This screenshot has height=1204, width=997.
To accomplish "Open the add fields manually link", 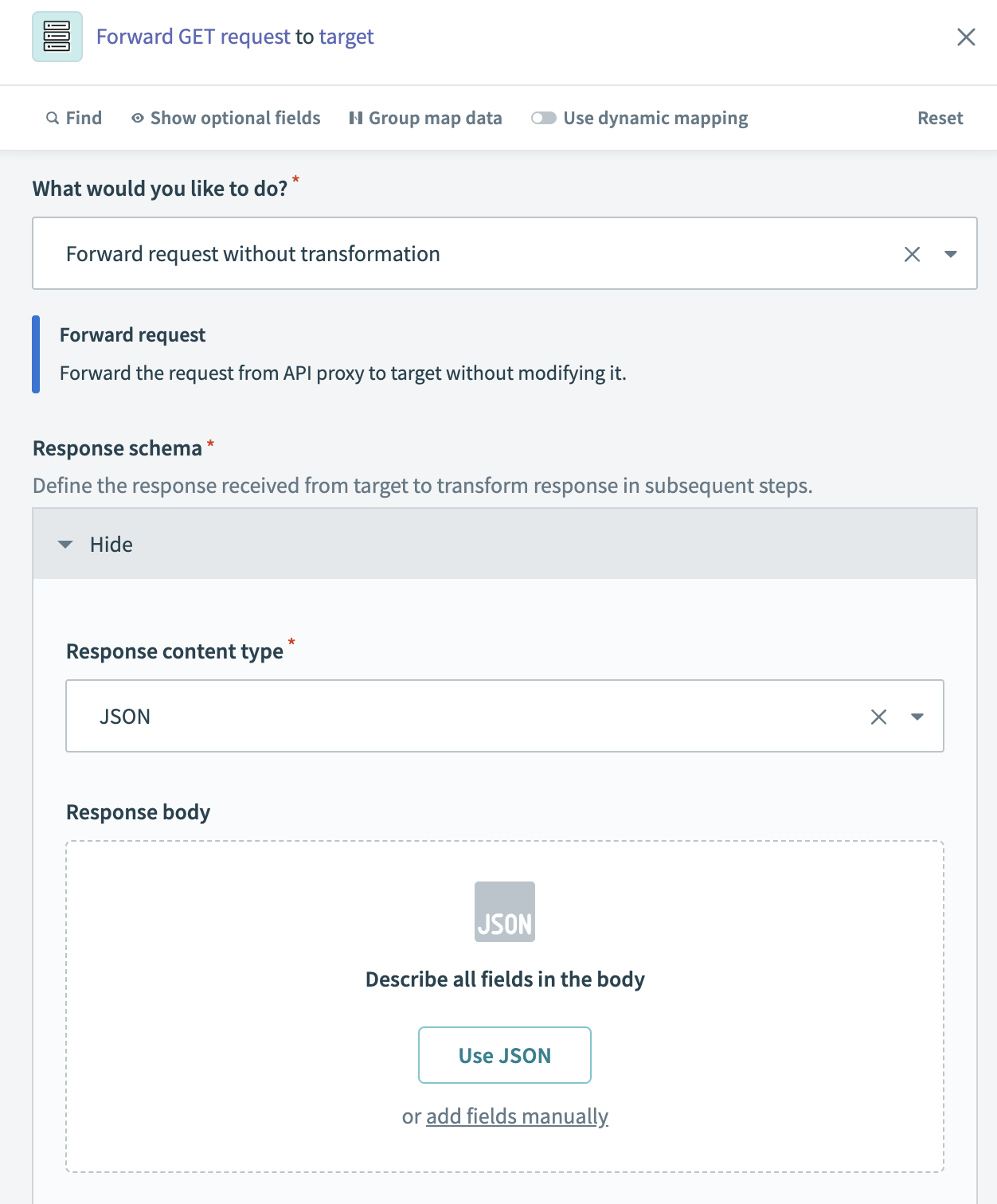I will pos(517,1116).
